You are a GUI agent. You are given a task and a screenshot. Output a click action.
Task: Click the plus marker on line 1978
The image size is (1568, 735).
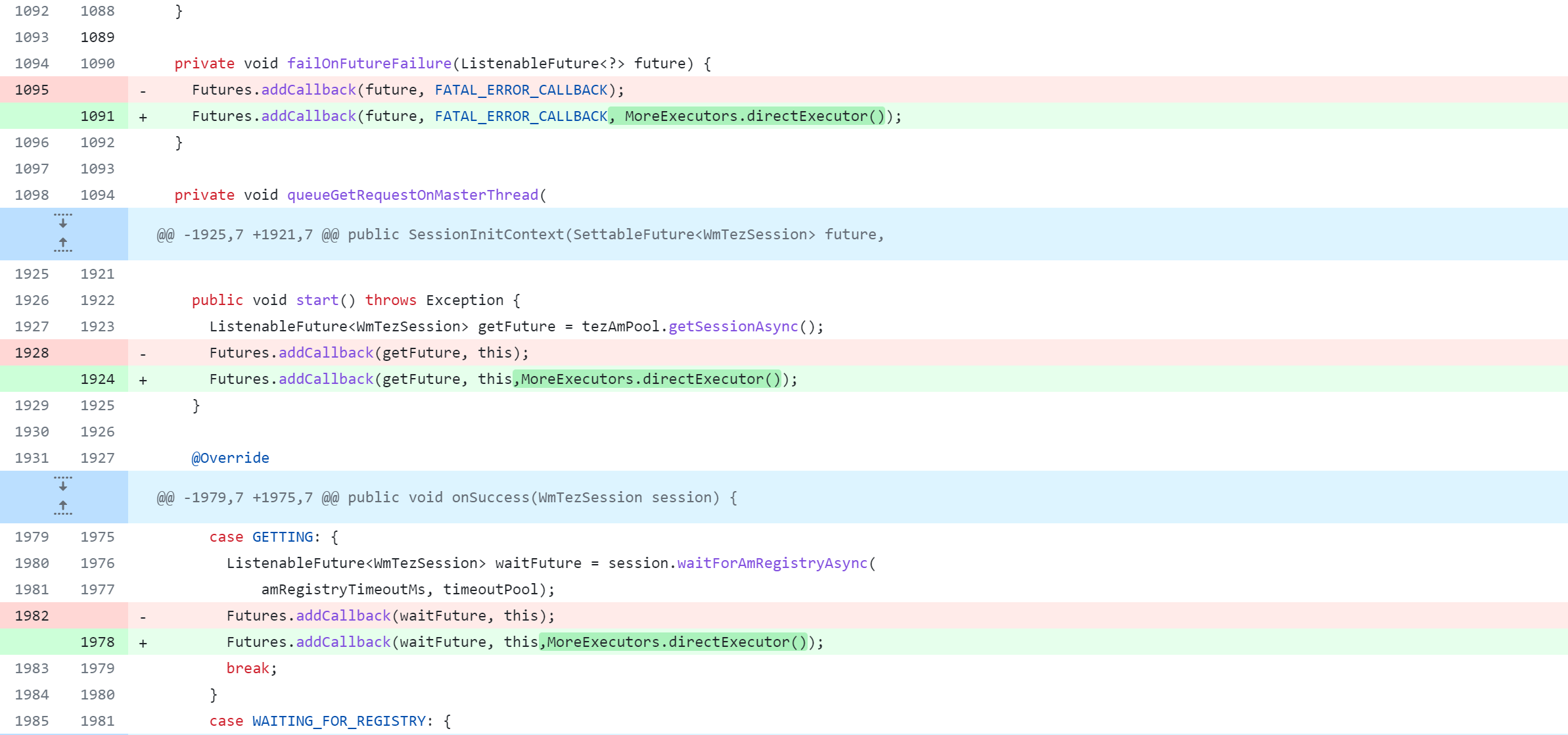(143, 643)
